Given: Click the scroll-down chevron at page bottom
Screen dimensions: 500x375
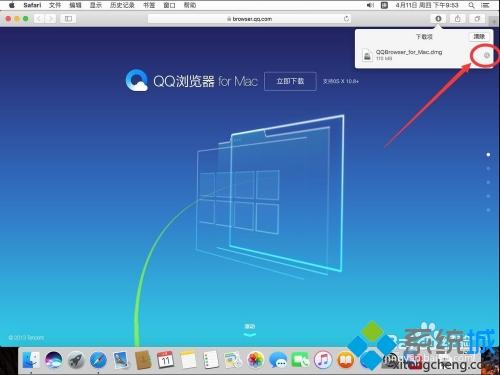Looking at the screenshot, I should 250,335.
